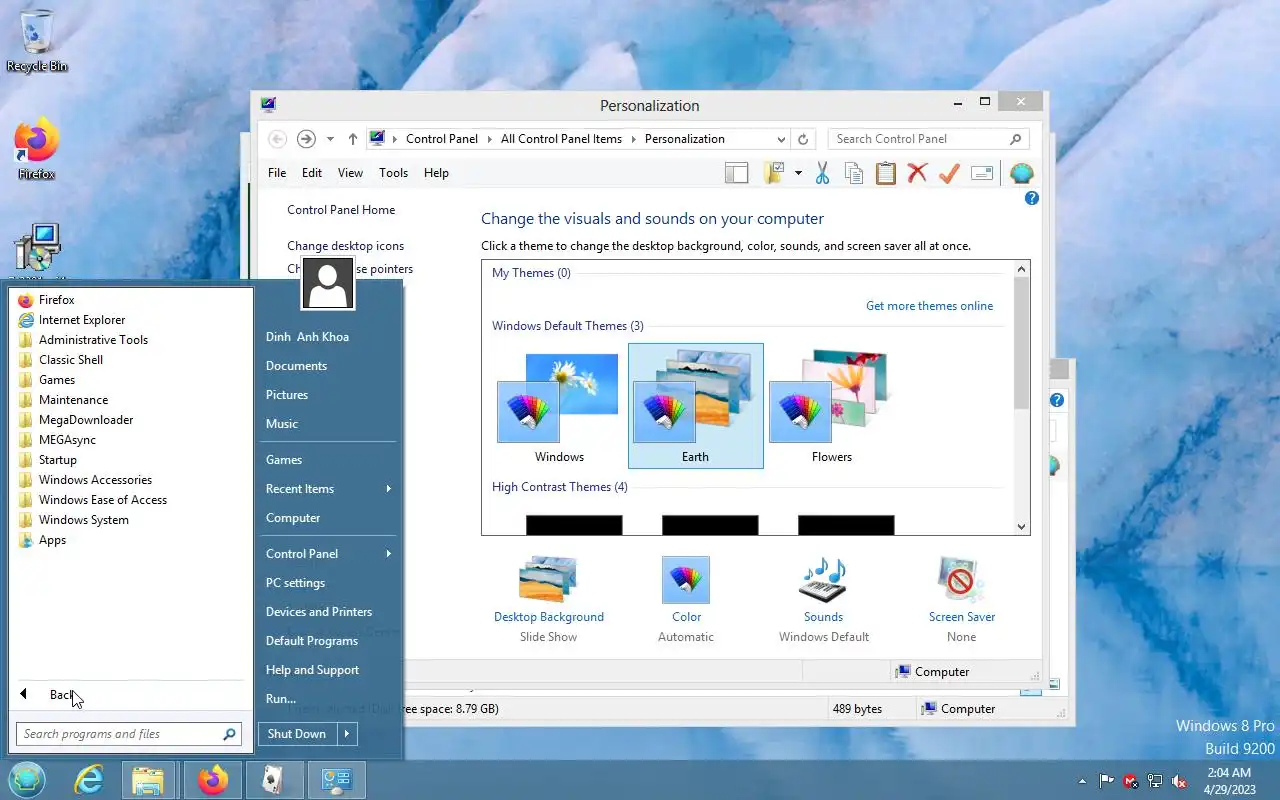Image resolution: width=1280 pixels, height=800 pixels.
Task: Click the search magnifier in Start menu
Action: click(229, 734)
